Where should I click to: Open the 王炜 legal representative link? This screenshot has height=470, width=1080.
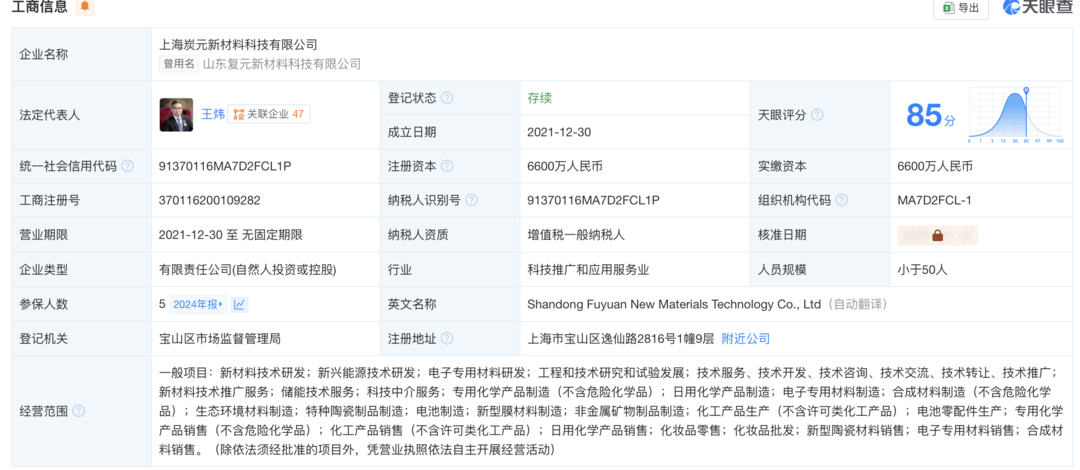point(213,115)
